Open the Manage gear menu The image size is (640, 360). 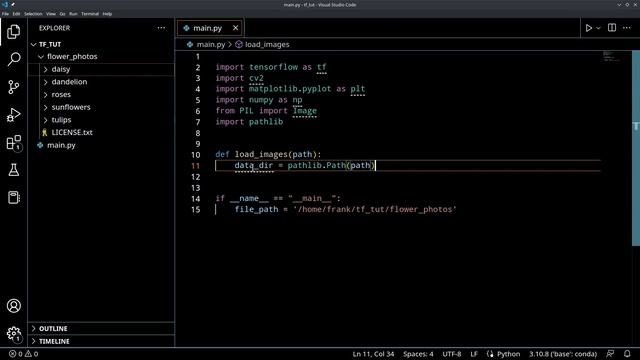click(13, 333)
